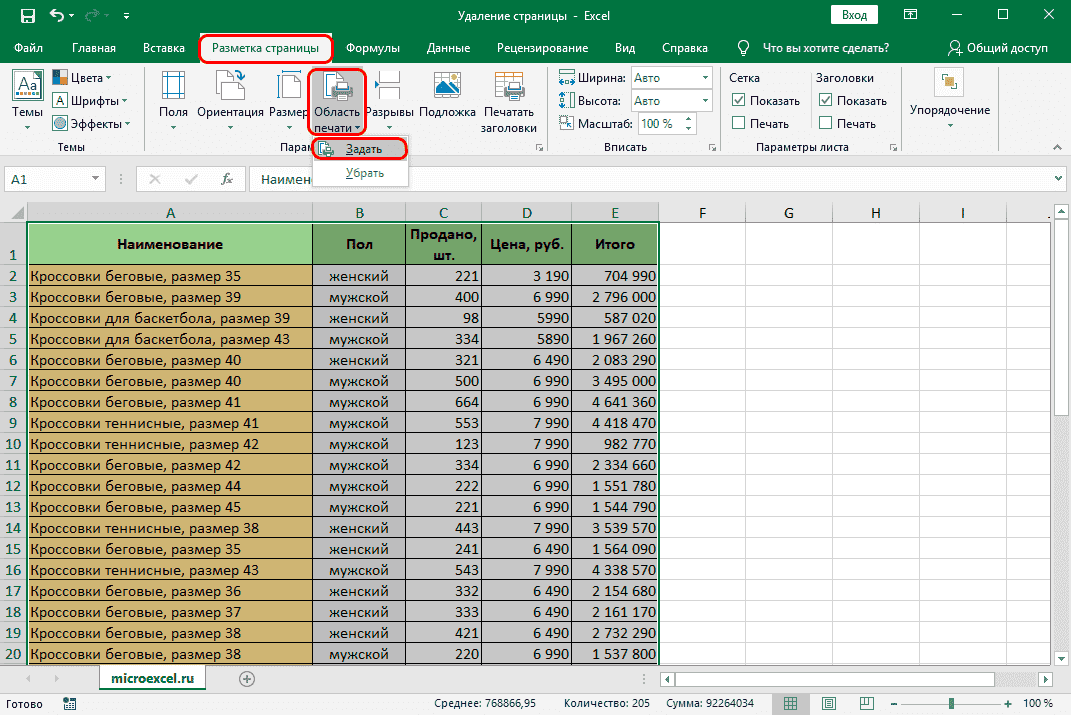The width and height of the screenshot is (1071, 715).
Task: Click the Save icon in the title bar
Action: click(27, 16)
